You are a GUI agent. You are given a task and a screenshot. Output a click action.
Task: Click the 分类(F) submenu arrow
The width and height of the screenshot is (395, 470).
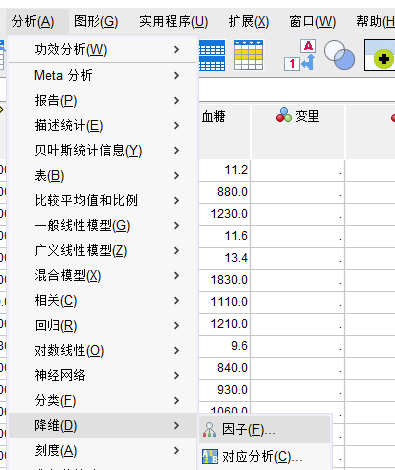point(177,401)
